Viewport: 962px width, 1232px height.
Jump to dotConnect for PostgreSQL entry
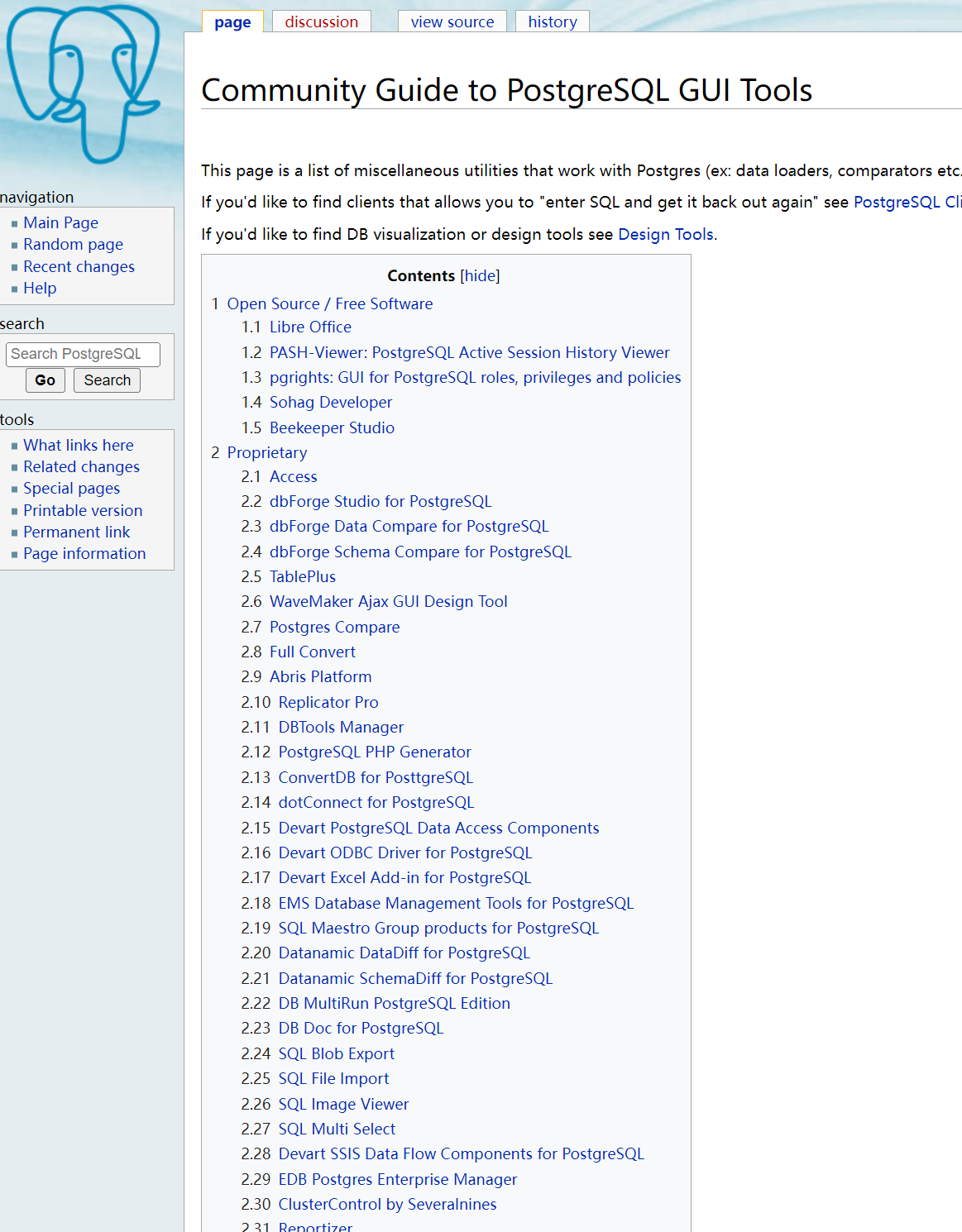(376, 802)
